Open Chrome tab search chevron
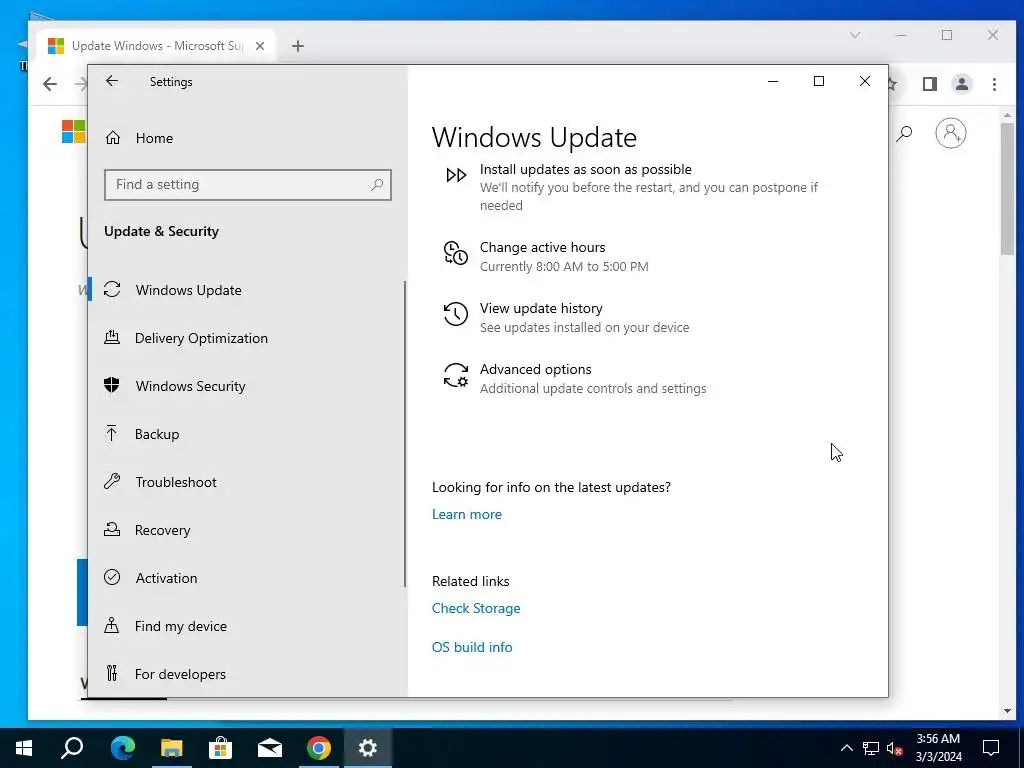This screenshot has height=768, width=1024. click(x=855, y=35)
